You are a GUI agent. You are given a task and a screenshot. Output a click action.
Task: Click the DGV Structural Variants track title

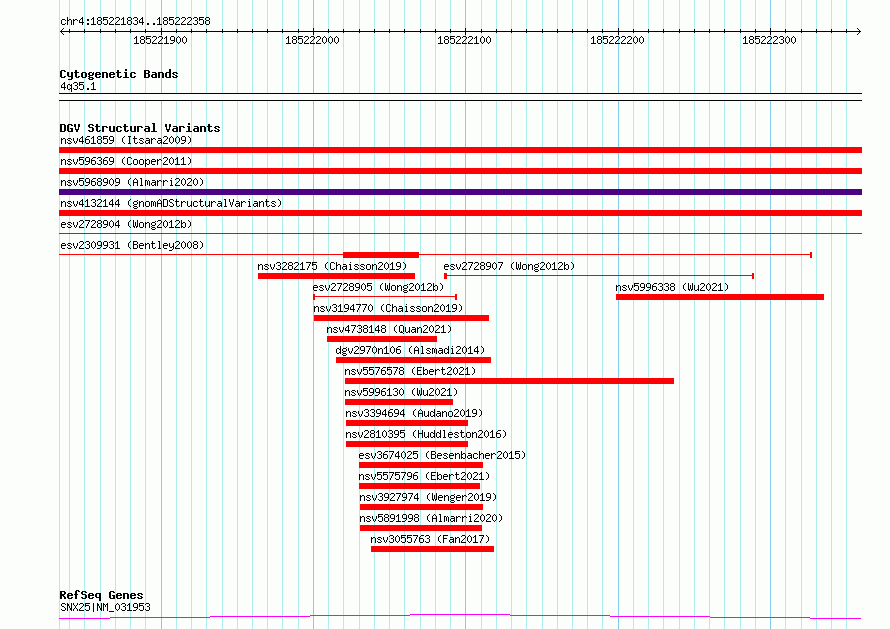139,128
